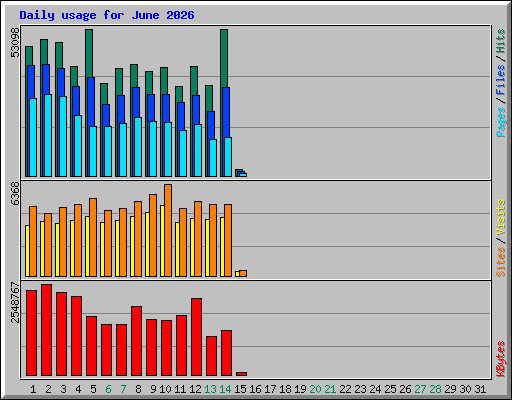Click the orange Sites legend label
This screenshot has height=400, width=512.
point(500,262)
